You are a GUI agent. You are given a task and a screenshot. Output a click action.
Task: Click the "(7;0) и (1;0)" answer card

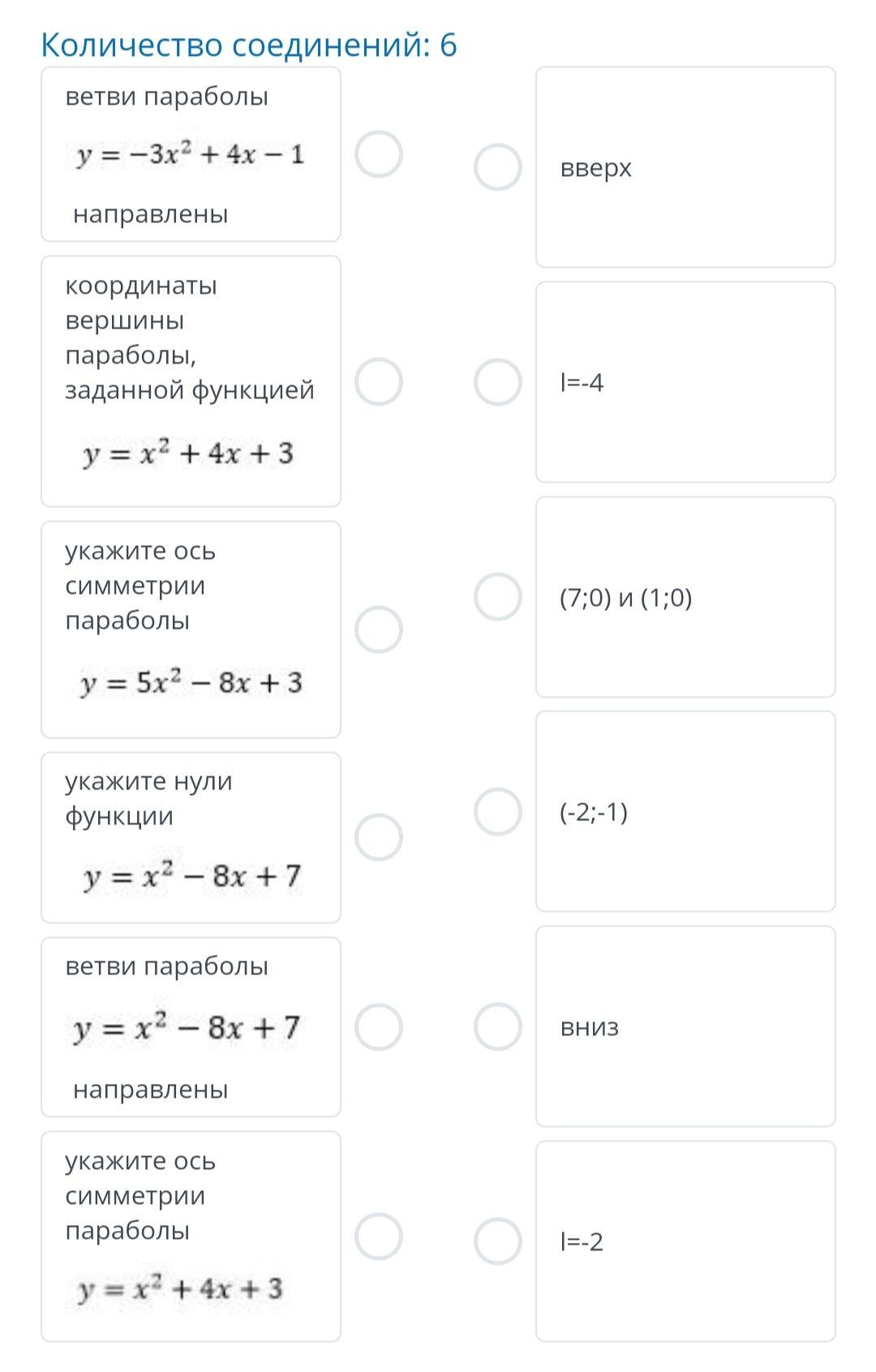click(x=685, y=597)
